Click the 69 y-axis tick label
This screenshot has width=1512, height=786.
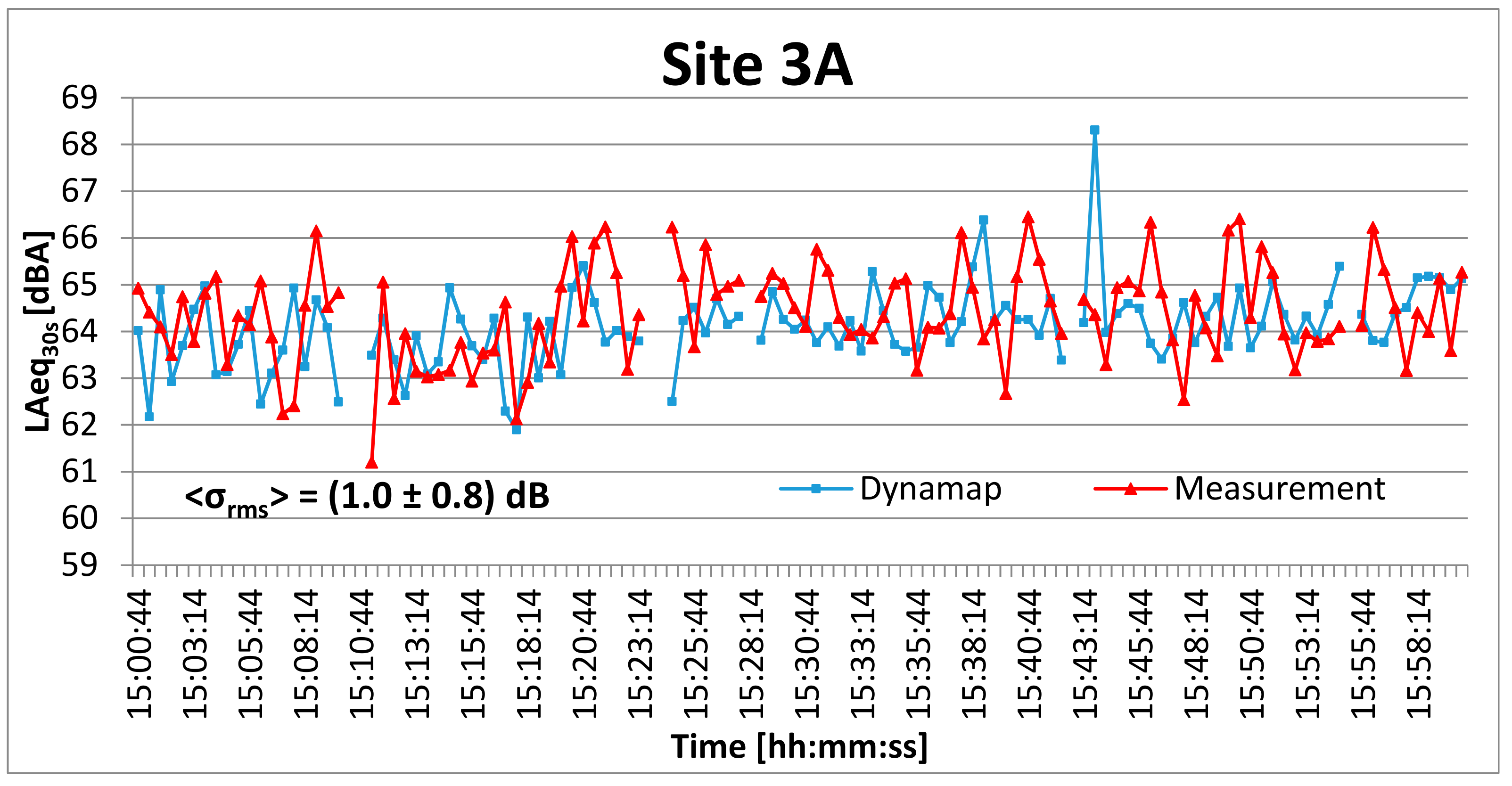(79, 98)
